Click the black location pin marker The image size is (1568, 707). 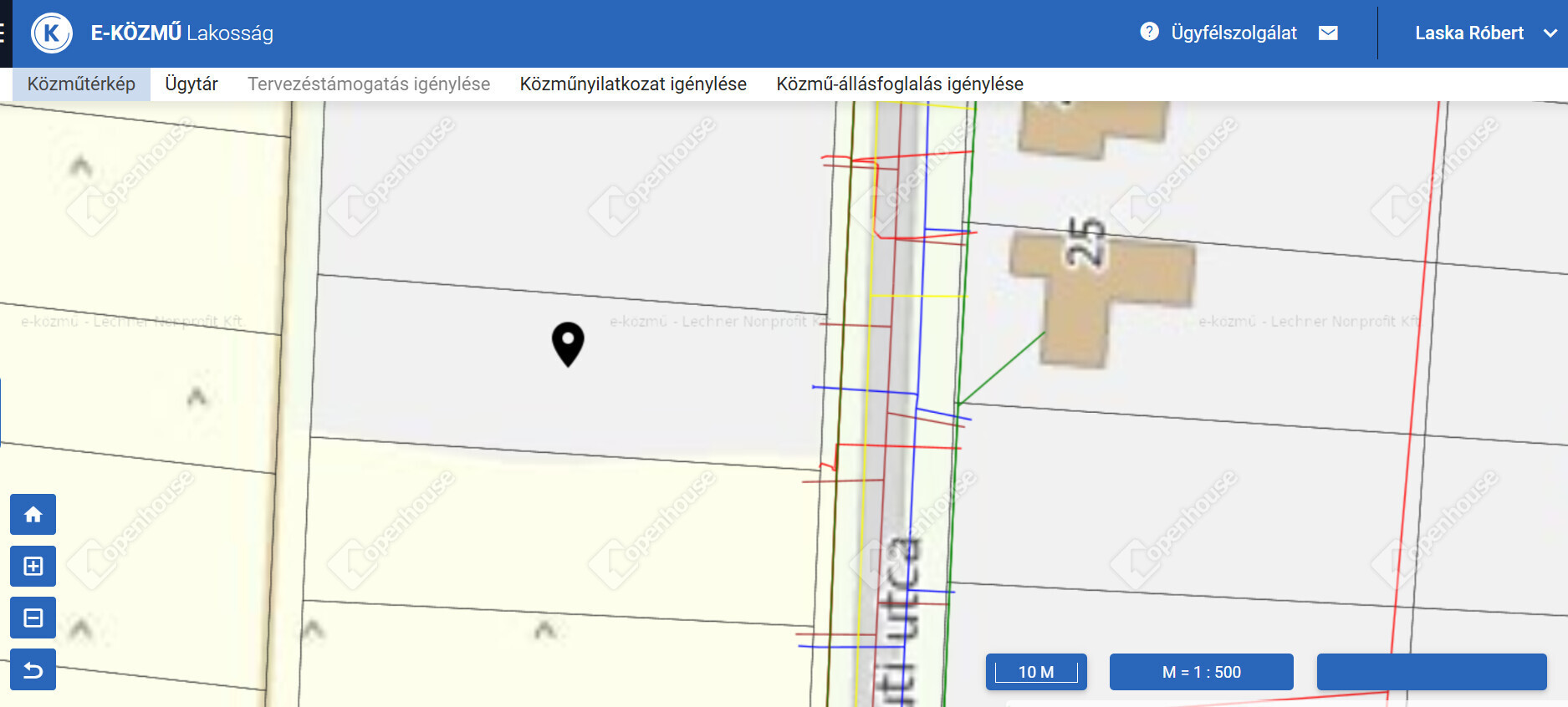[568, 343]
